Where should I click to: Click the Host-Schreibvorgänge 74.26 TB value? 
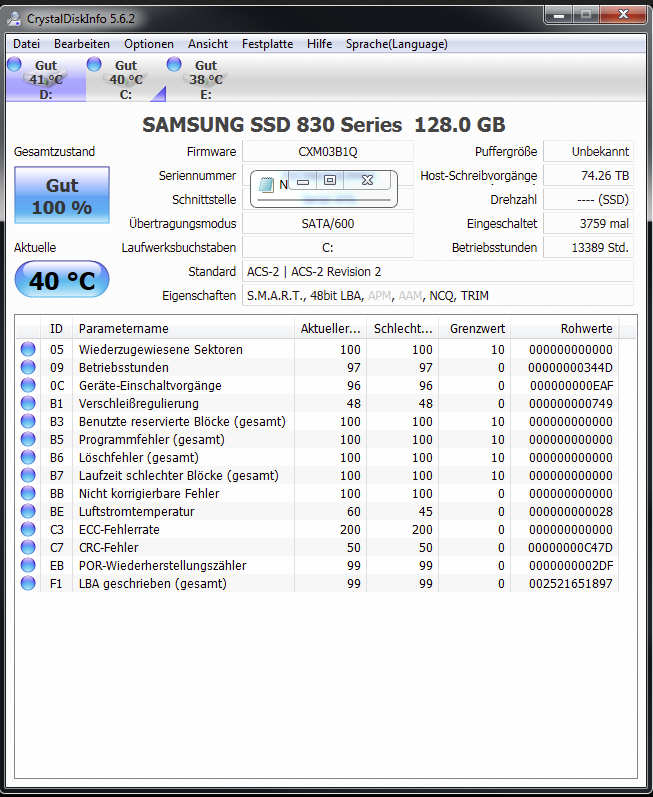(x=588, y=175)
